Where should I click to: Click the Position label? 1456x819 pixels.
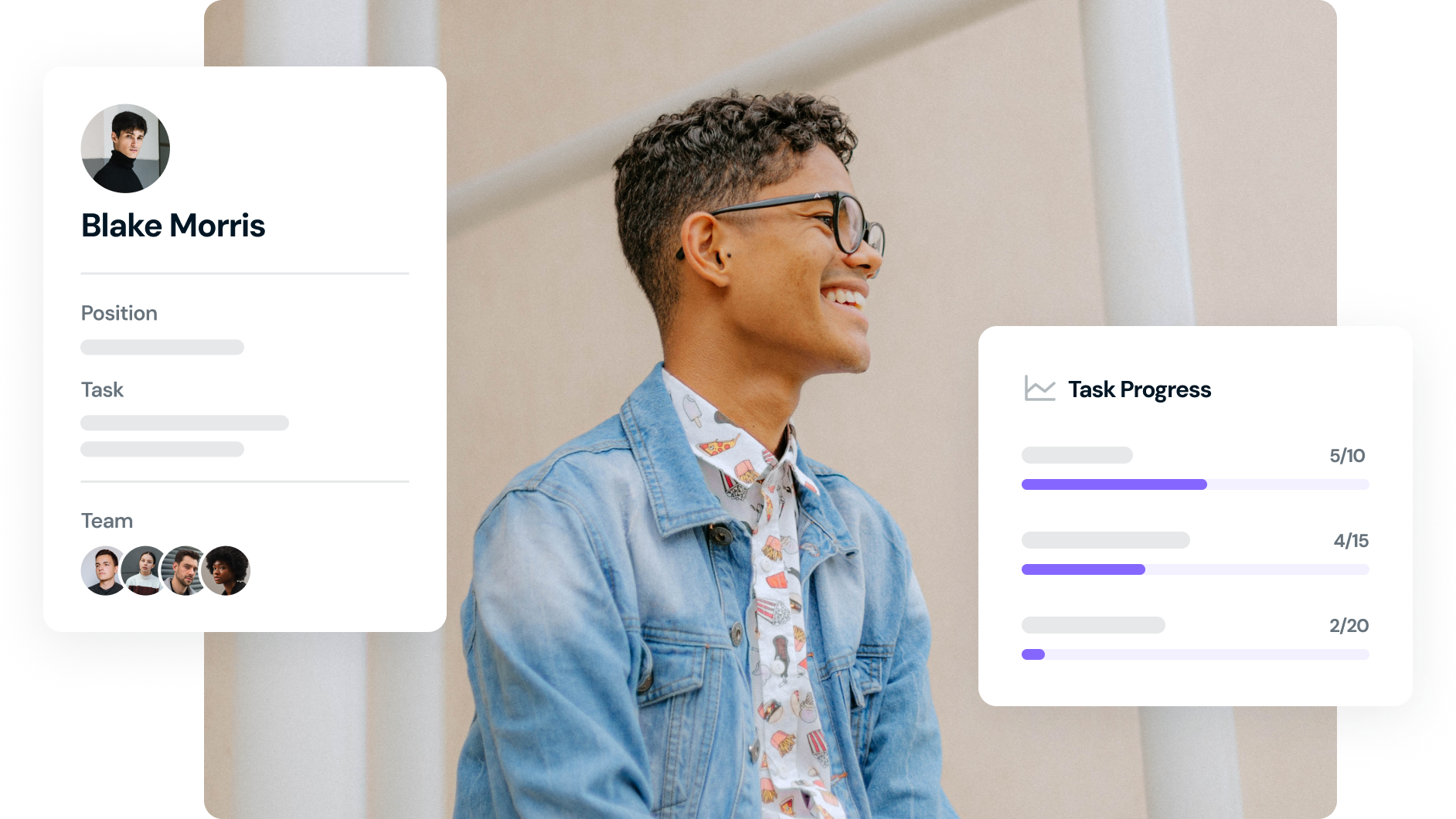[x=119, y=313]
